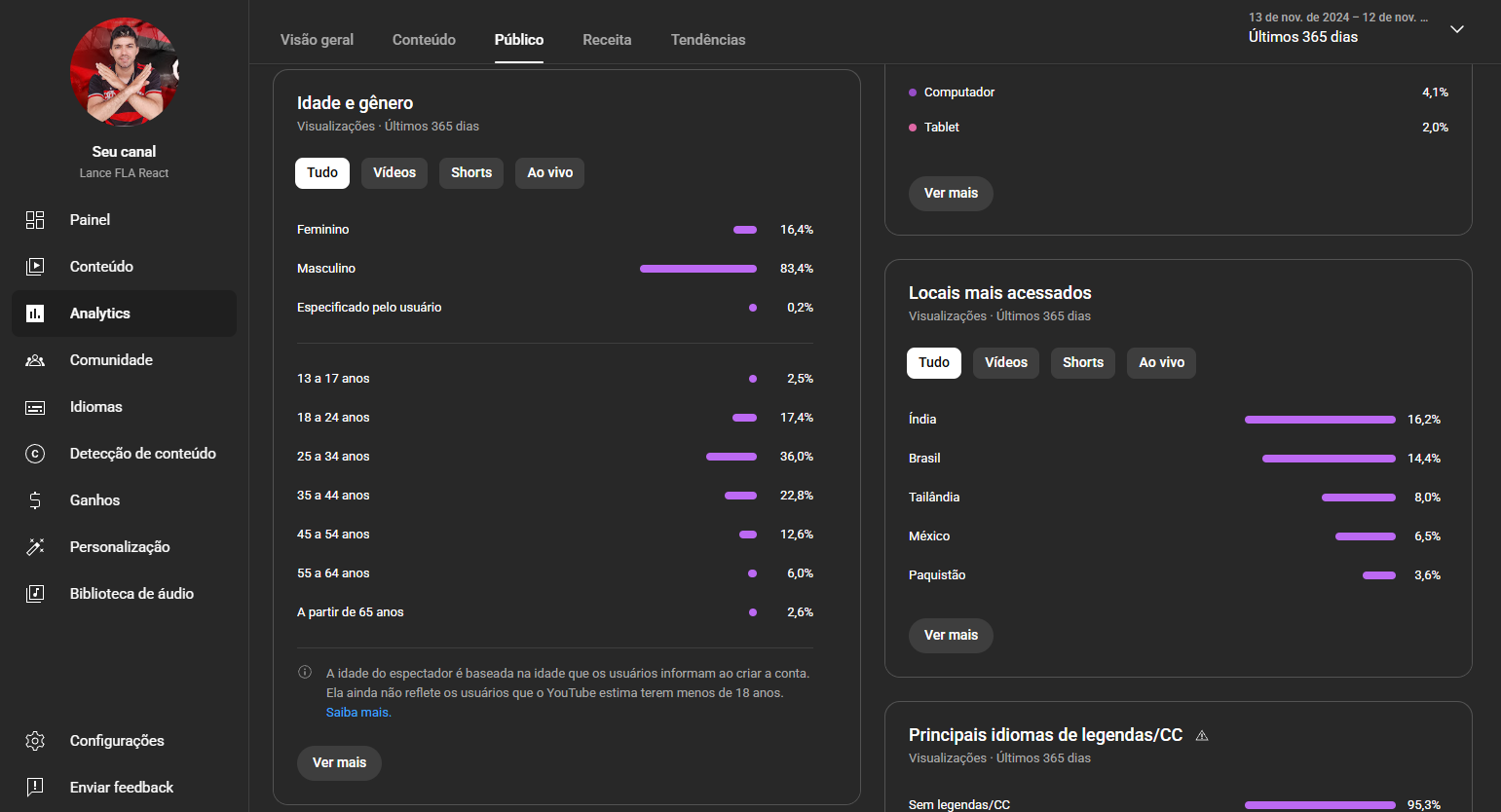Switch to the Receita tab

point(607,40)
